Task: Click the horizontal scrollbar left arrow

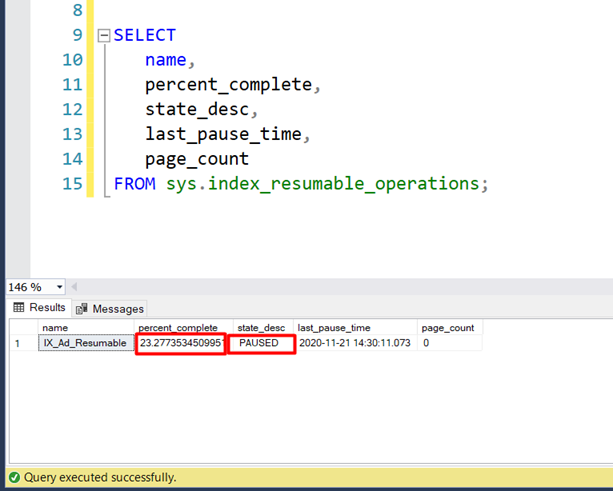Action: click(74, 287)
